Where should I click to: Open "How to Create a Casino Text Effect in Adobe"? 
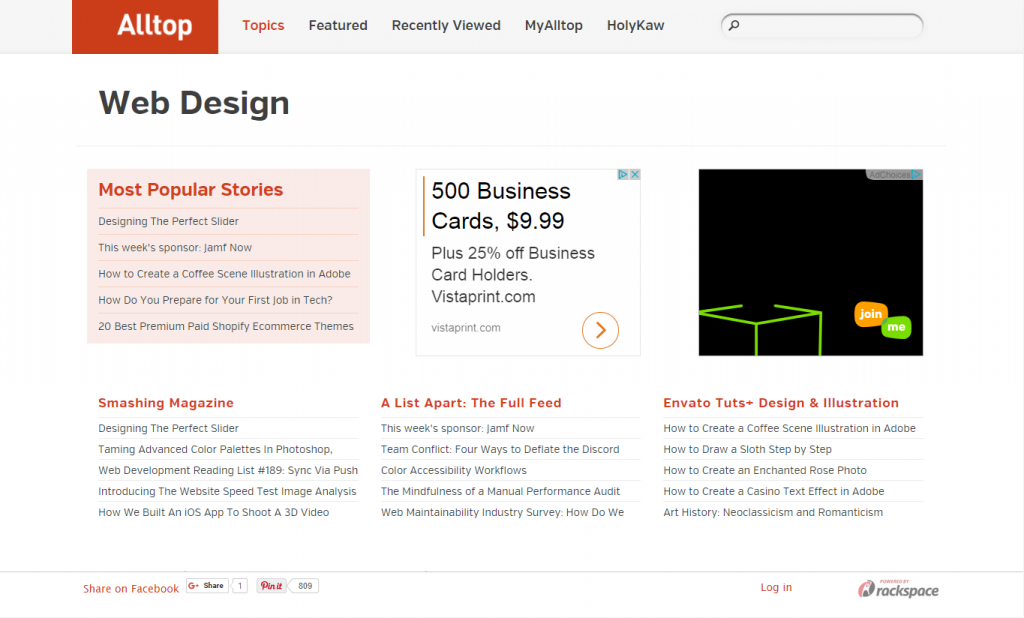774,491
